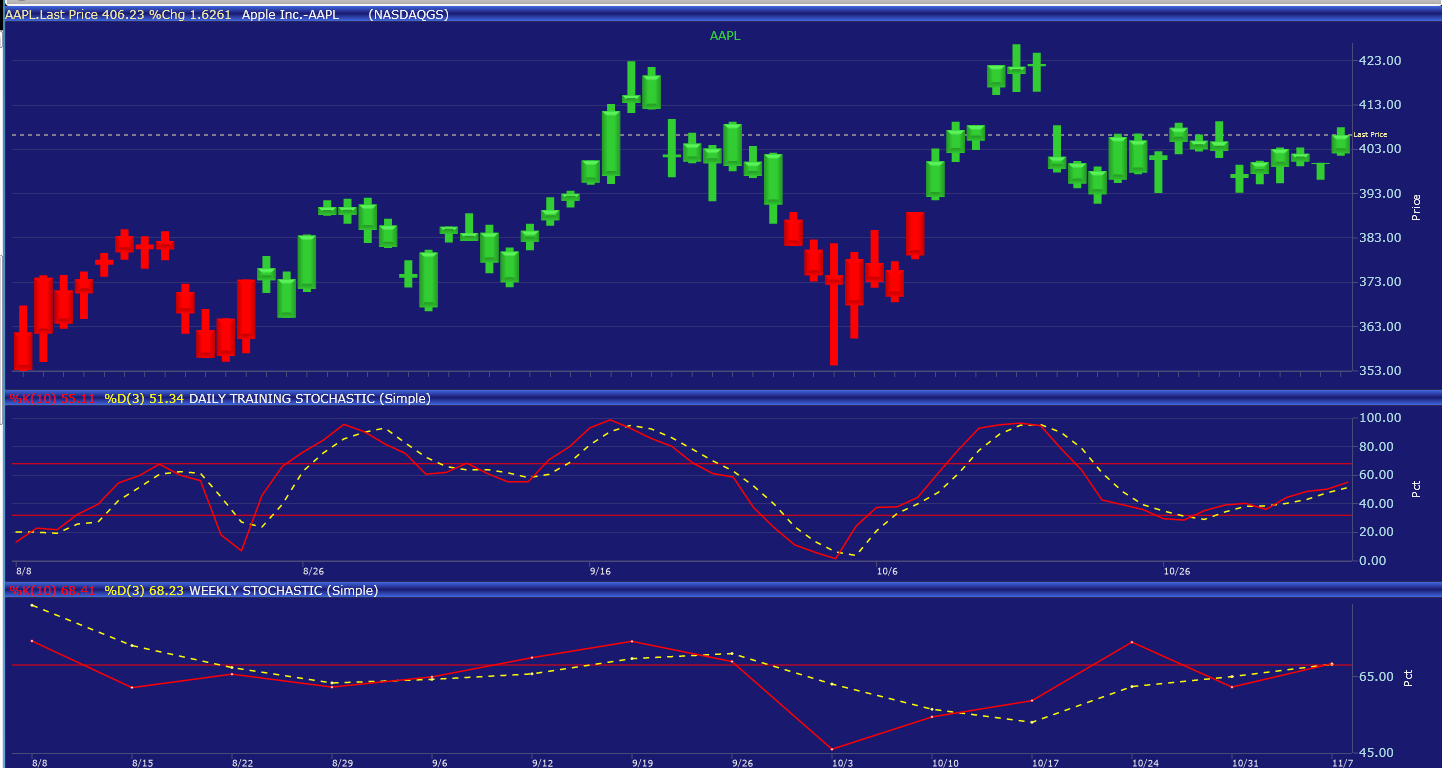1442x768 pixels.
Task: Click the '%Chg 1.6261' value in the header
Action: tap(191, 15)
